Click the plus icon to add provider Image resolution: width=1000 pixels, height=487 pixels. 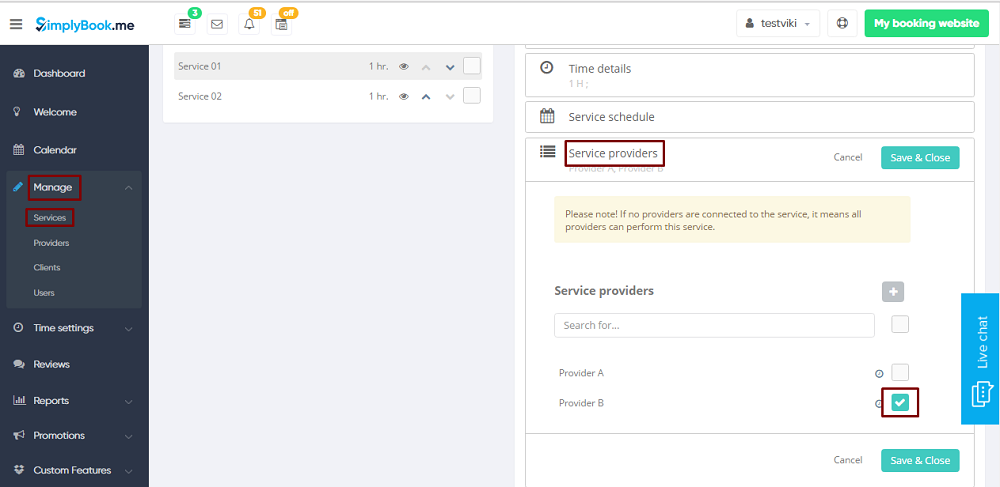893,291
